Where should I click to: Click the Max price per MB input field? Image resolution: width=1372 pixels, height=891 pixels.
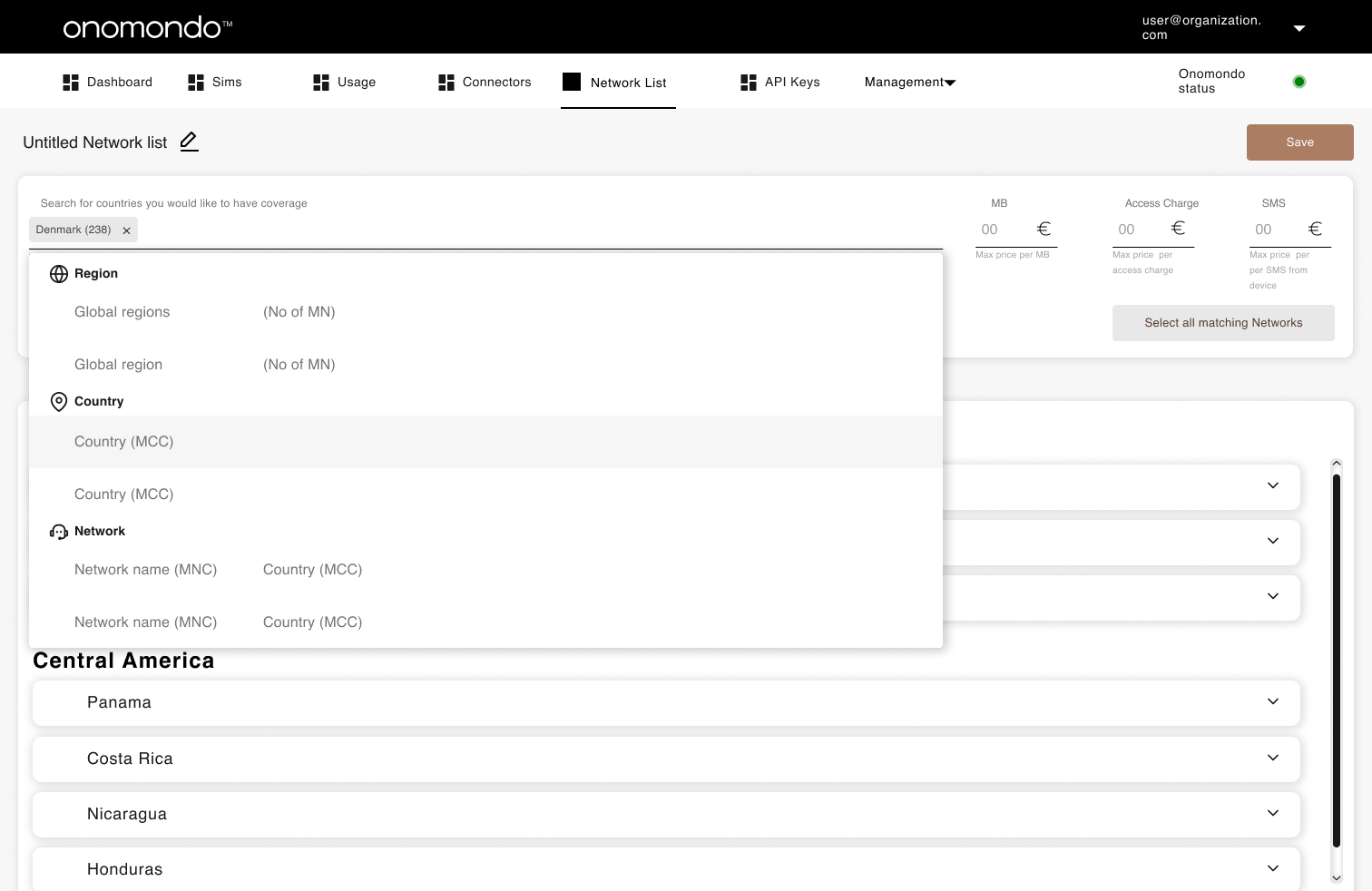[998, 229]
